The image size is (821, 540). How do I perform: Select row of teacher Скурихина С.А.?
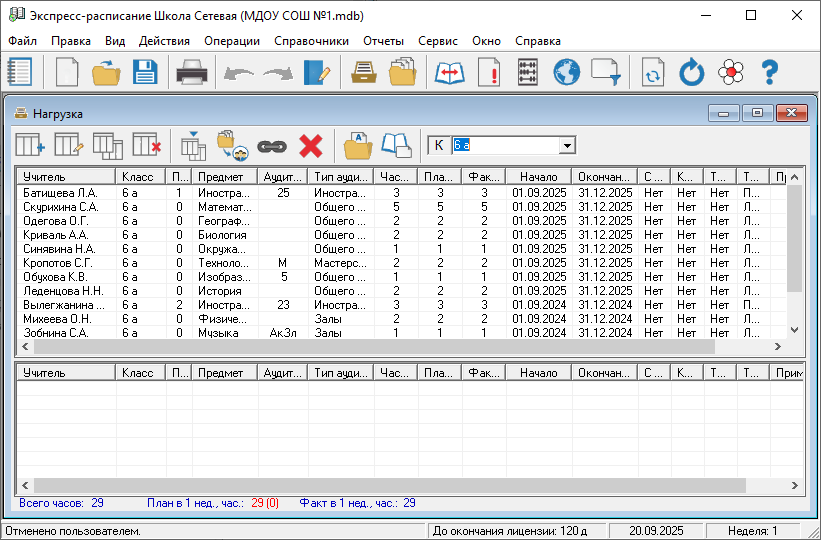[x=402, y=207]
